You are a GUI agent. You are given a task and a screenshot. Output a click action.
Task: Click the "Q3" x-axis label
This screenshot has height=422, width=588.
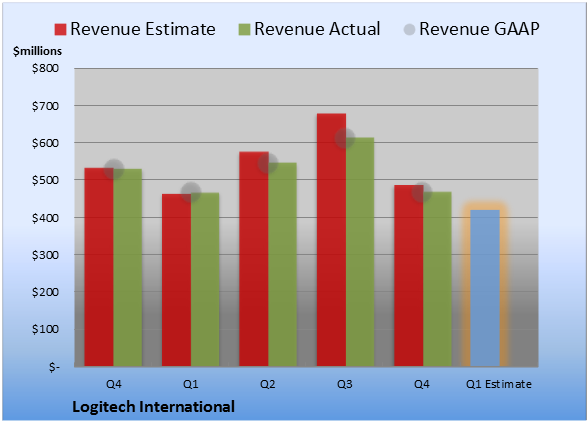click(345, 384)
